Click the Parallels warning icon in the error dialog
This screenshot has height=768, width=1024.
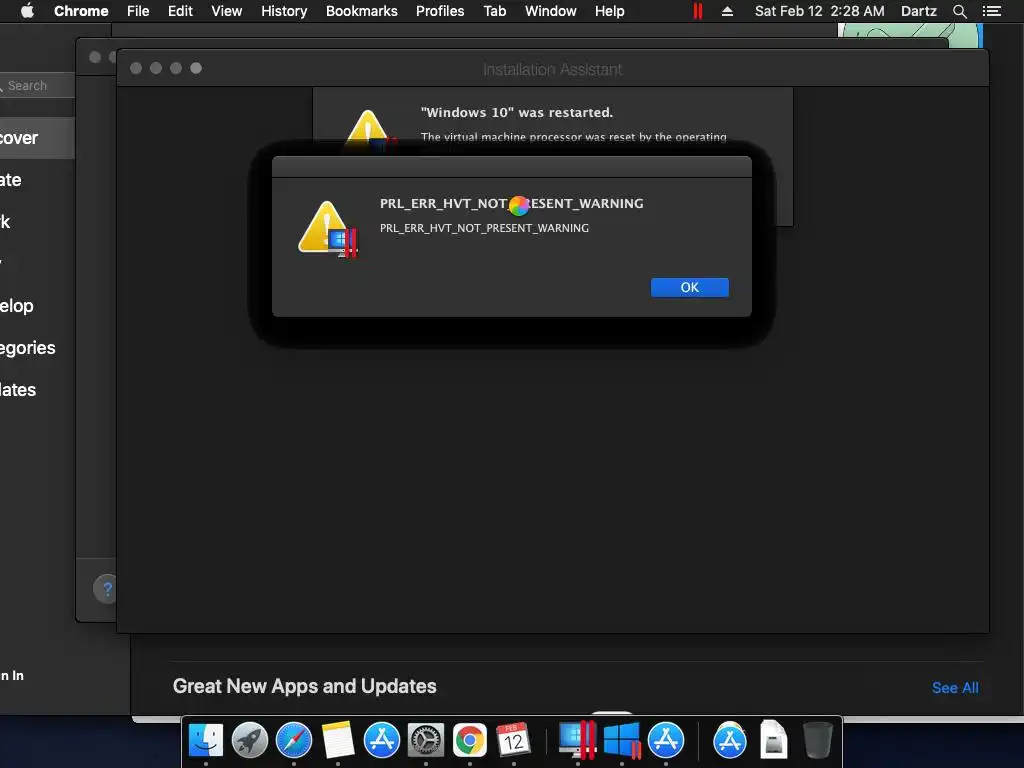click(328, 229)
